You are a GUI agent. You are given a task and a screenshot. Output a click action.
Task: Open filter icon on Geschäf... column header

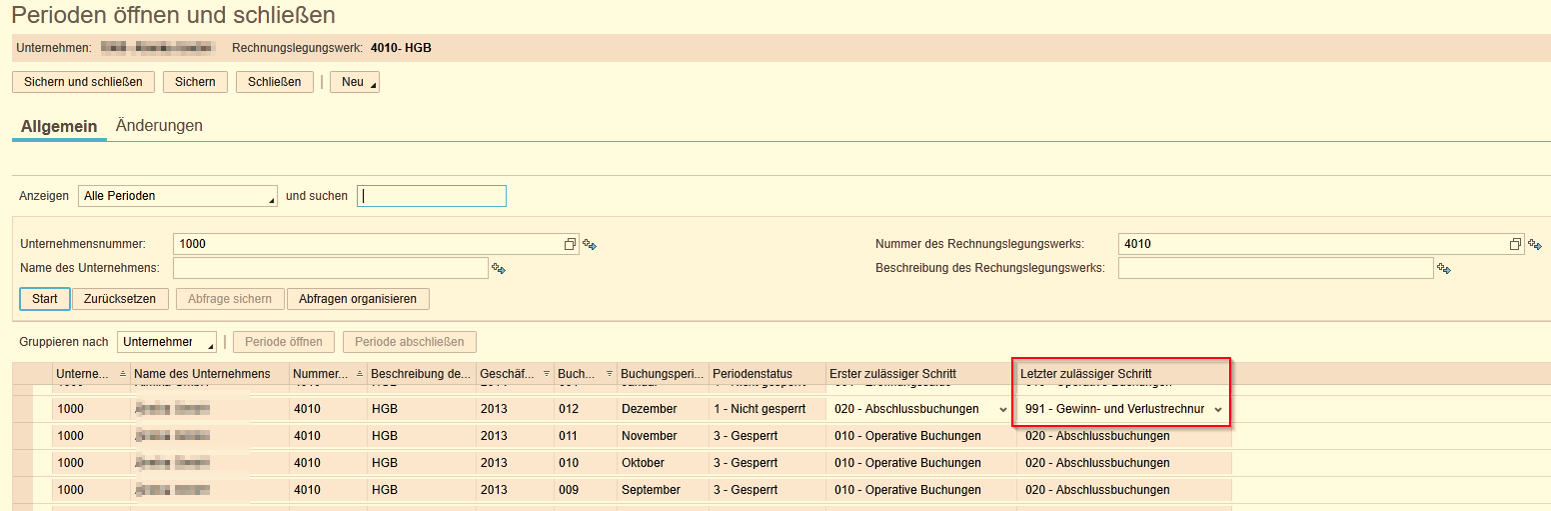546,373
